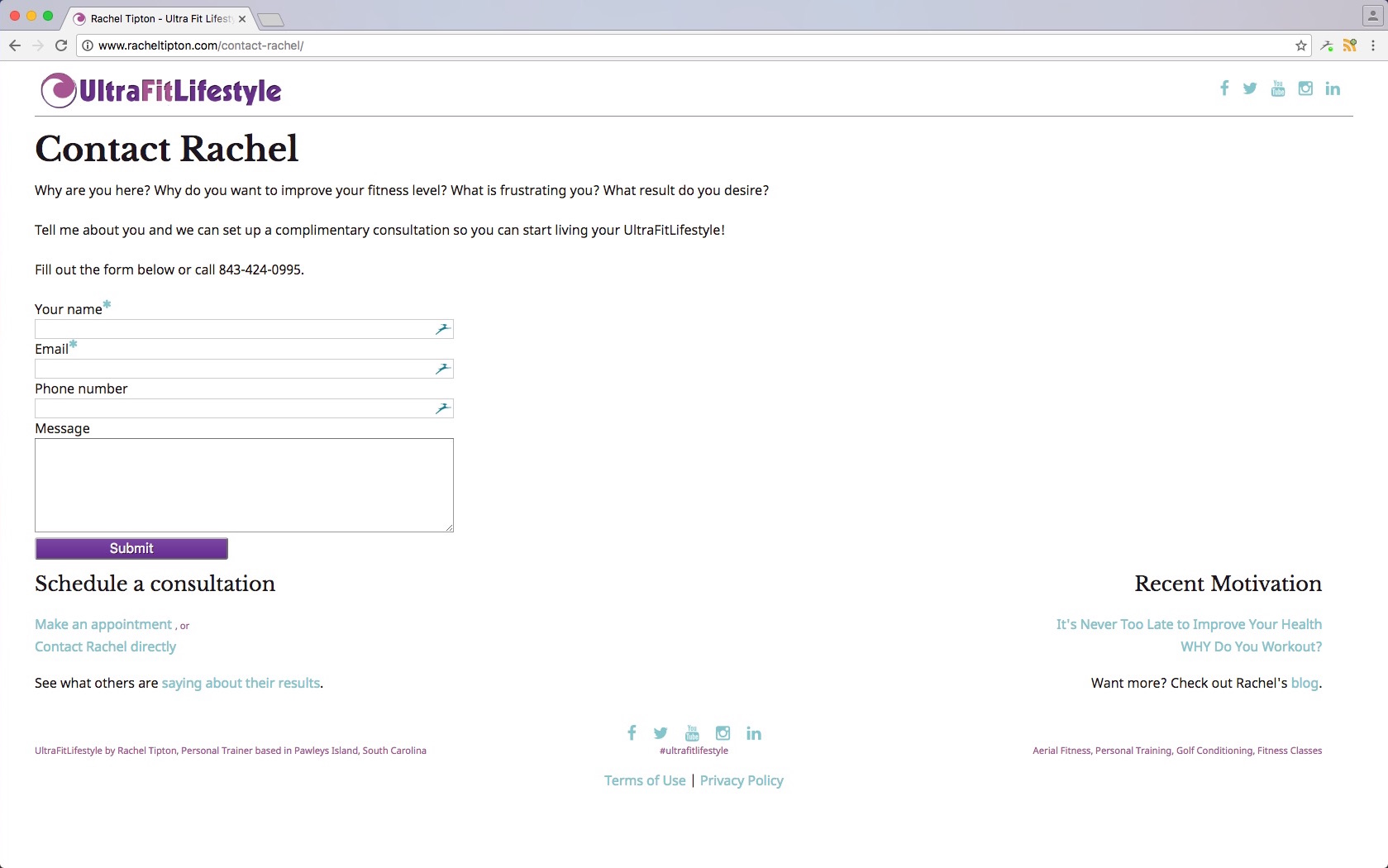Focus the Phone number input field

tap(244, 408)
